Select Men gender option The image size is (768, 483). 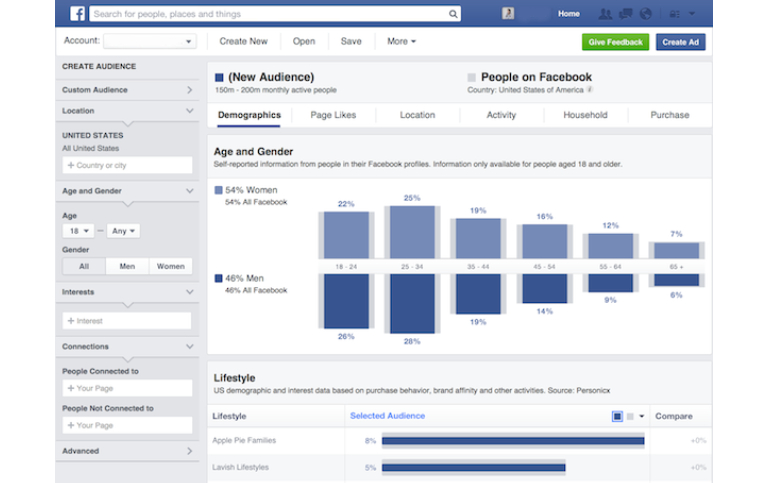tap(127, 266)
